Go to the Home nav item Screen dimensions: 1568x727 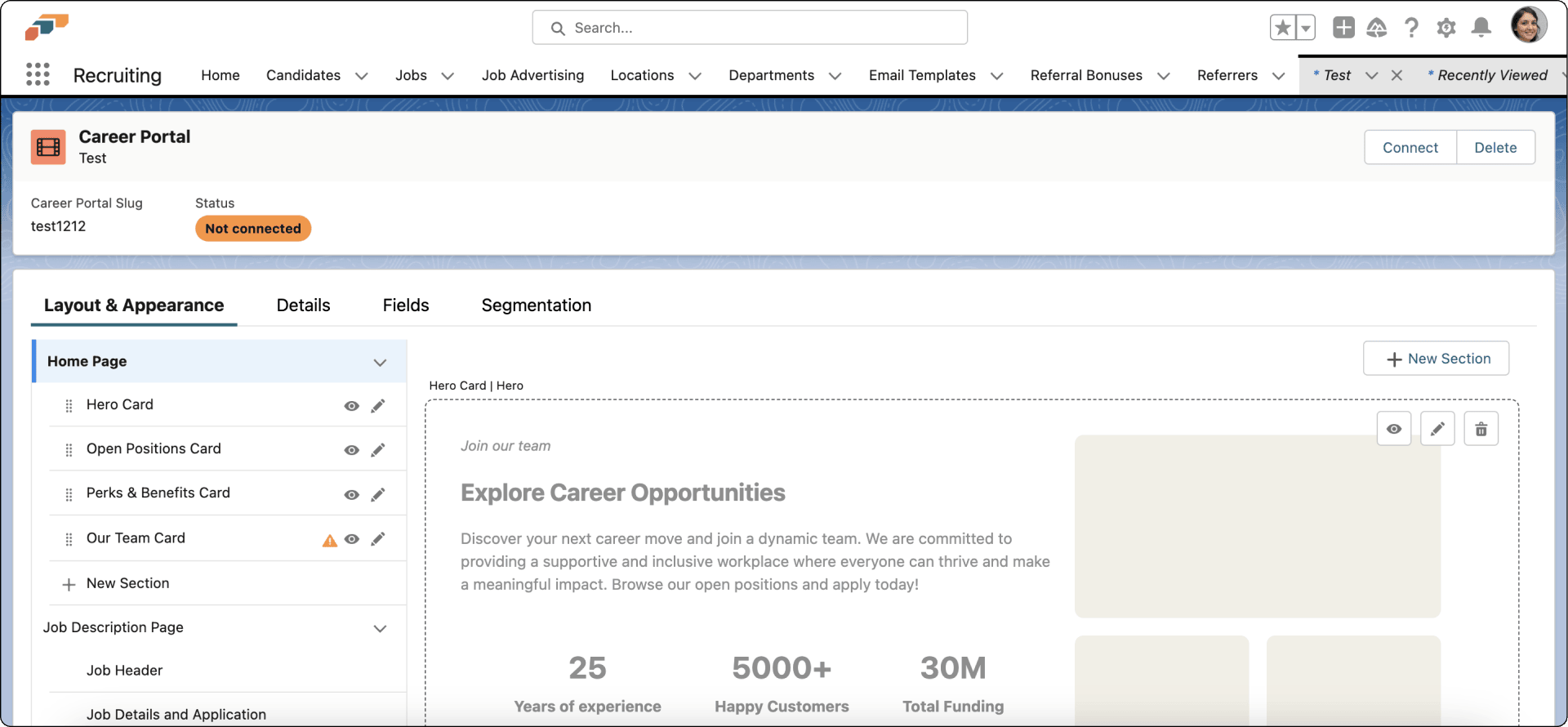(220, 75)
